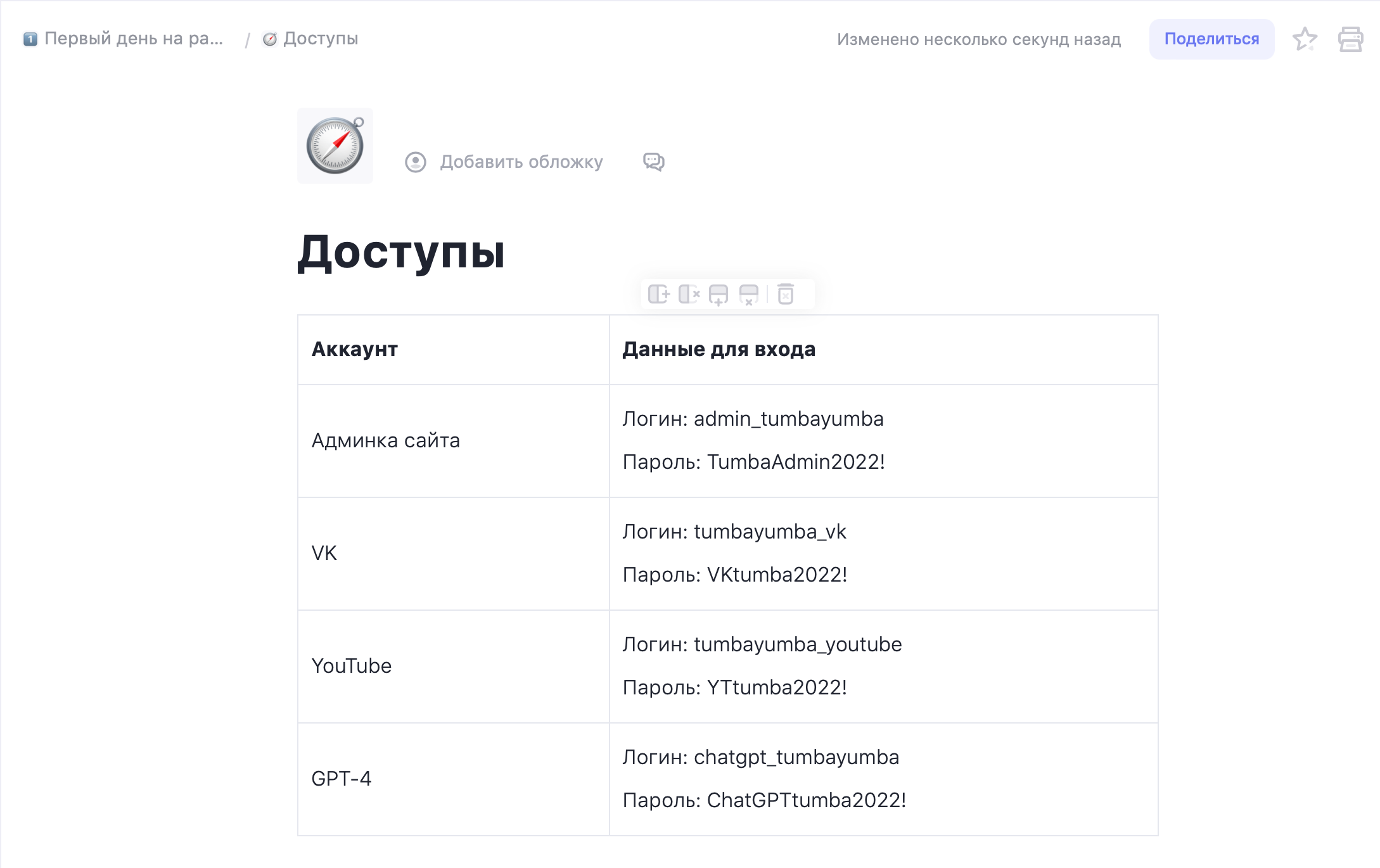
Task: Click the add column icon in table toolbar
Action: point(659,295)
